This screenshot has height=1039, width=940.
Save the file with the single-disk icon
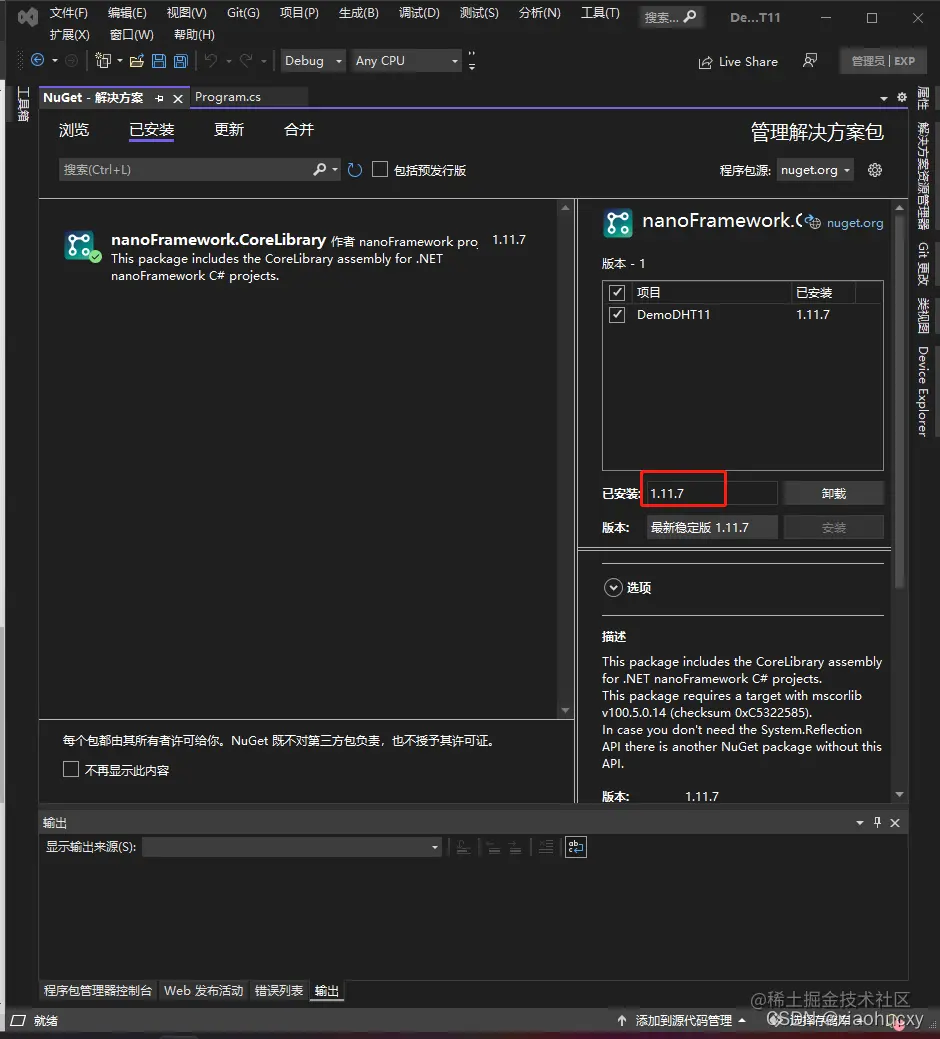tap(159, 61)
